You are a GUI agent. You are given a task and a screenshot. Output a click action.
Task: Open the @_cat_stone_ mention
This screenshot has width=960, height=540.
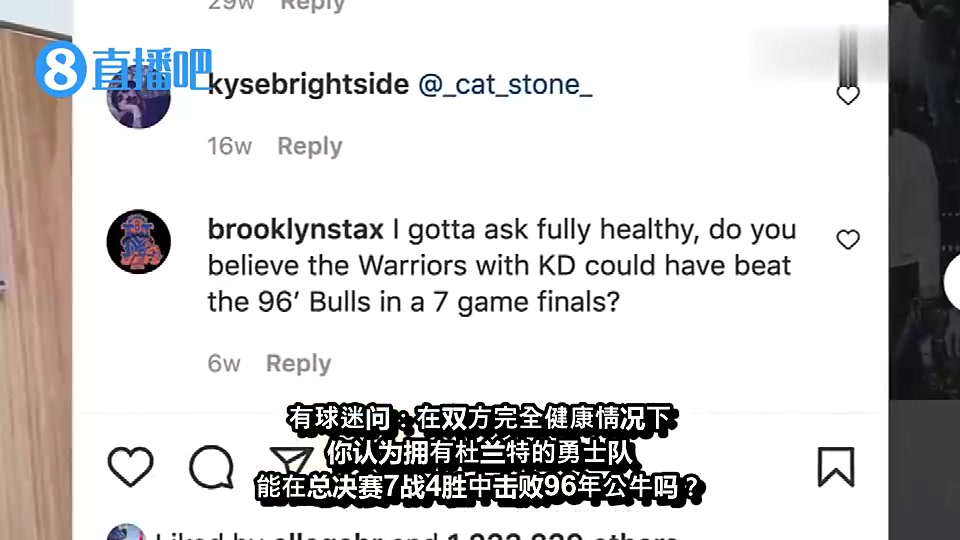(x=505, y=84)
